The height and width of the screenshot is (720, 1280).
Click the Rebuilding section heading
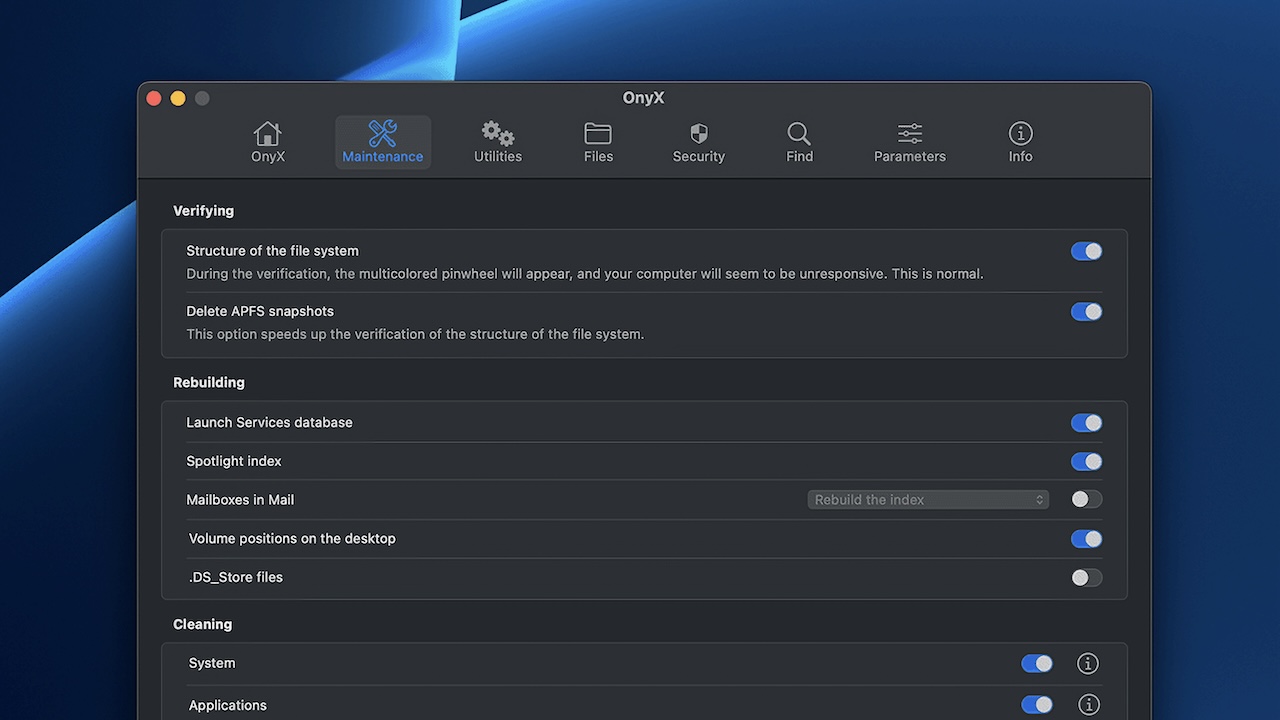[209, 382]
